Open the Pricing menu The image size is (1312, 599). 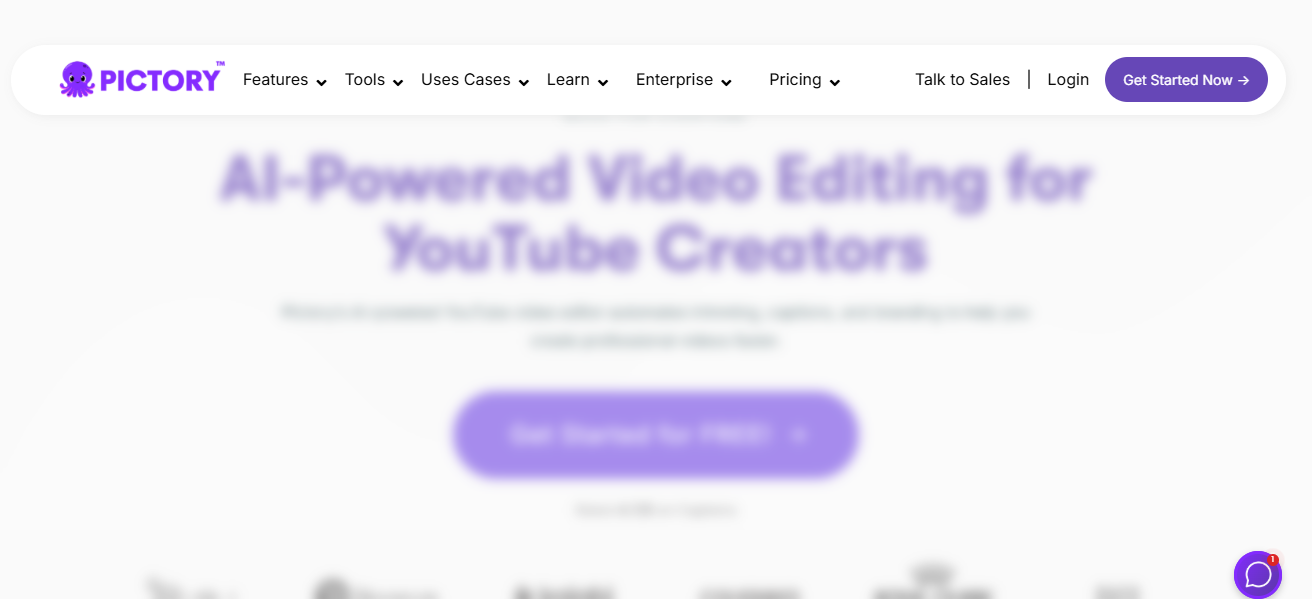795,80
